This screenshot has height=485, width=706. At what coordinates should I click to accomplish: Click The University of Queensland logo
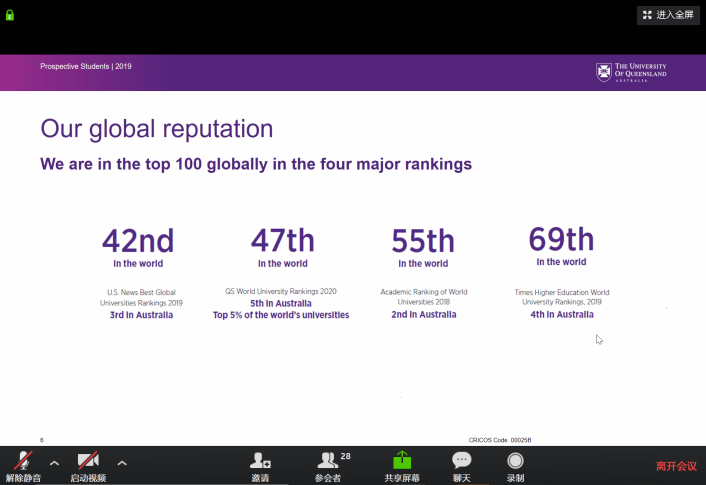coord(631,73)
